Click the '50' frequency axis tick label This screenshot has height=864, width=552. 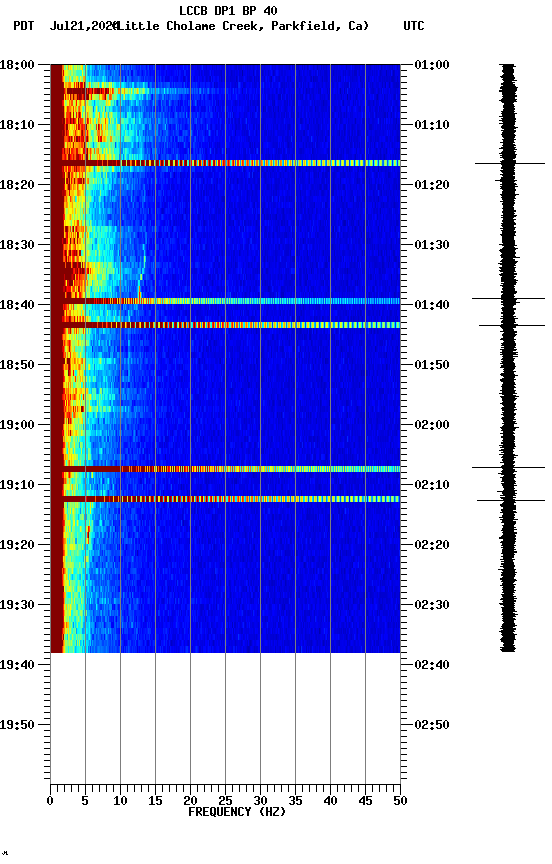[x=400, y=802]
